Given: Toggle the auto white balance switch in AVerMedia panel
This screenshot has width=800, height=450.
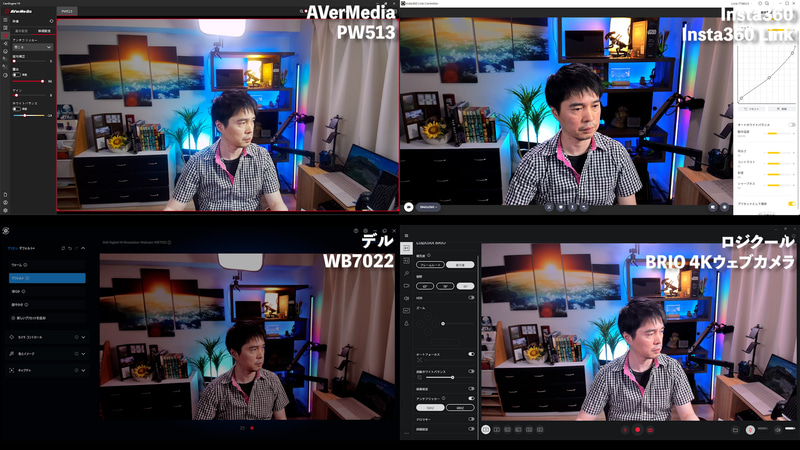Looking at the screenshot, I should pyautogui.click(x=16, y=109).
